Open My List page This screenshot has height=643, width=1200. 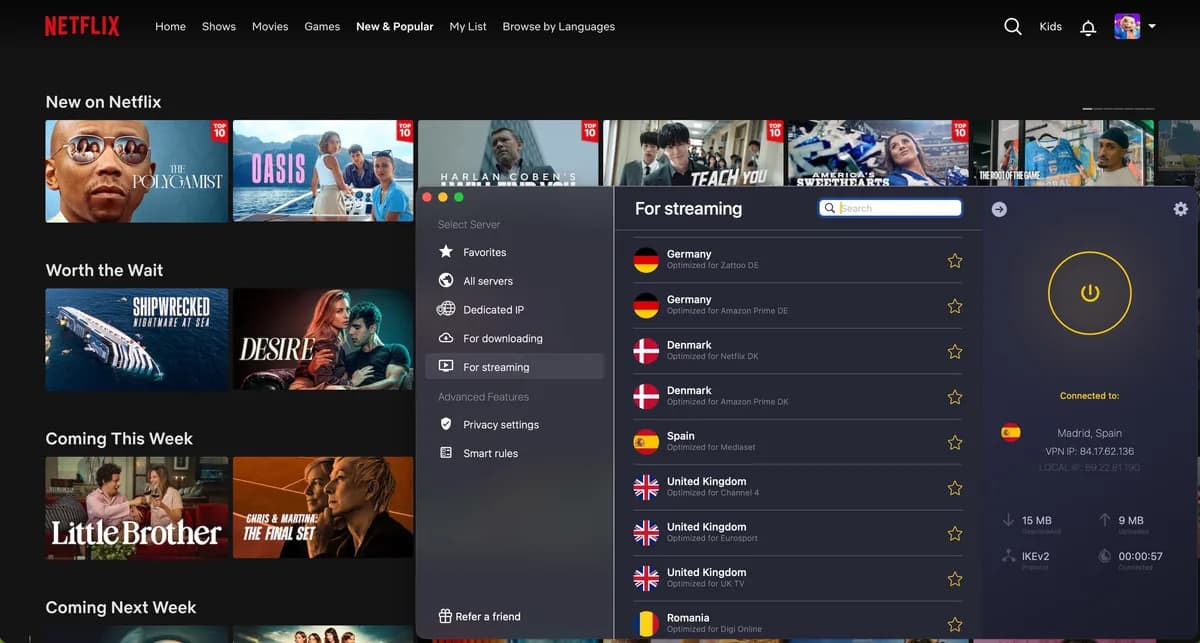(468, 27)
